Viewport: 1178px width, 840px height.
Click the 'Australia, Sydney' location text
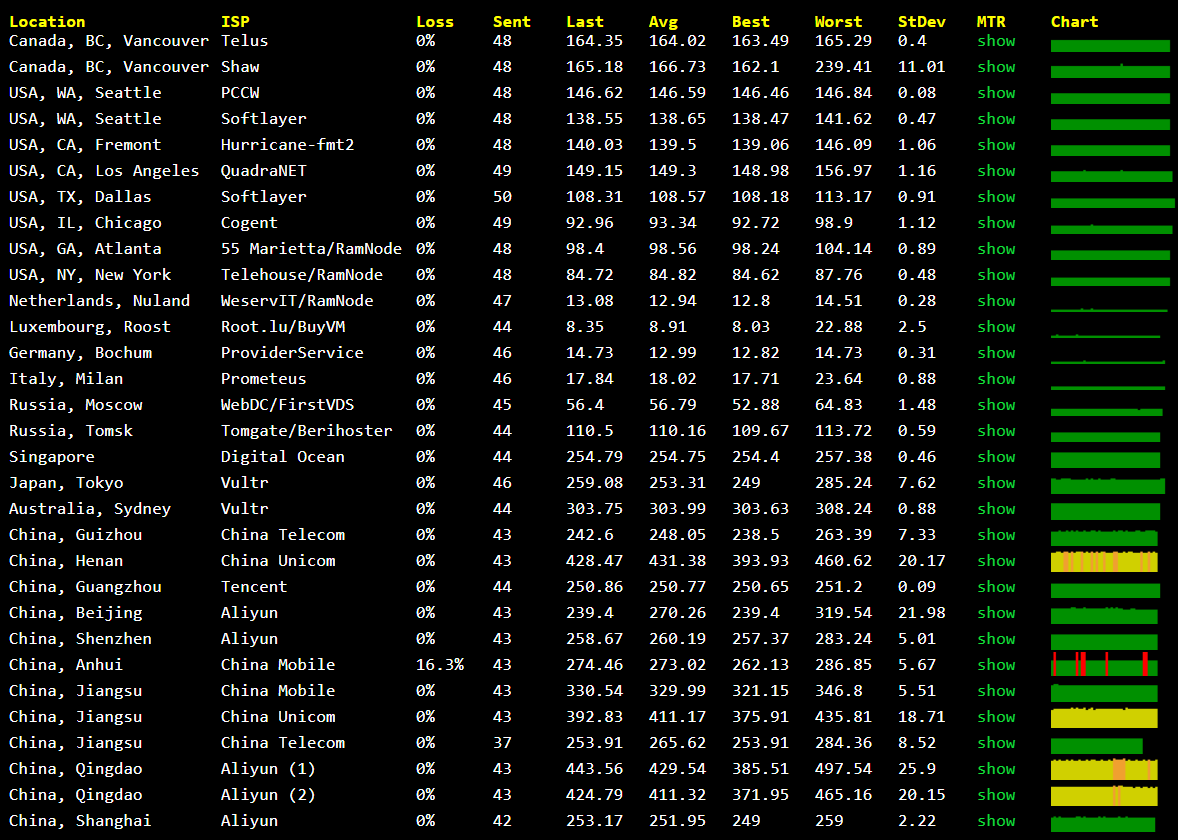(x=90, y=509)
